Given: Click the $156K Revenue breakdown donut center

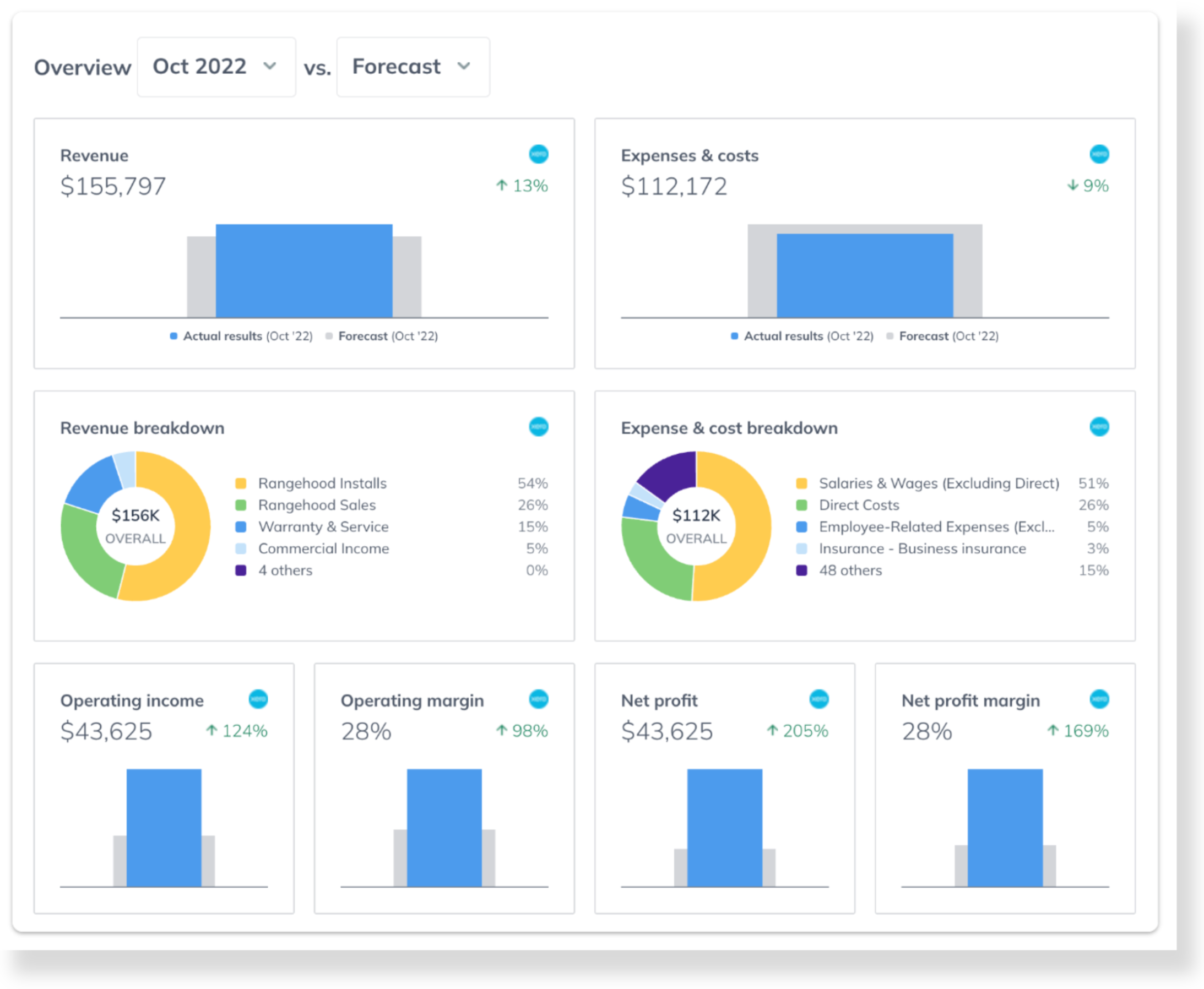Looking at the screenshot, I should 135,525.
